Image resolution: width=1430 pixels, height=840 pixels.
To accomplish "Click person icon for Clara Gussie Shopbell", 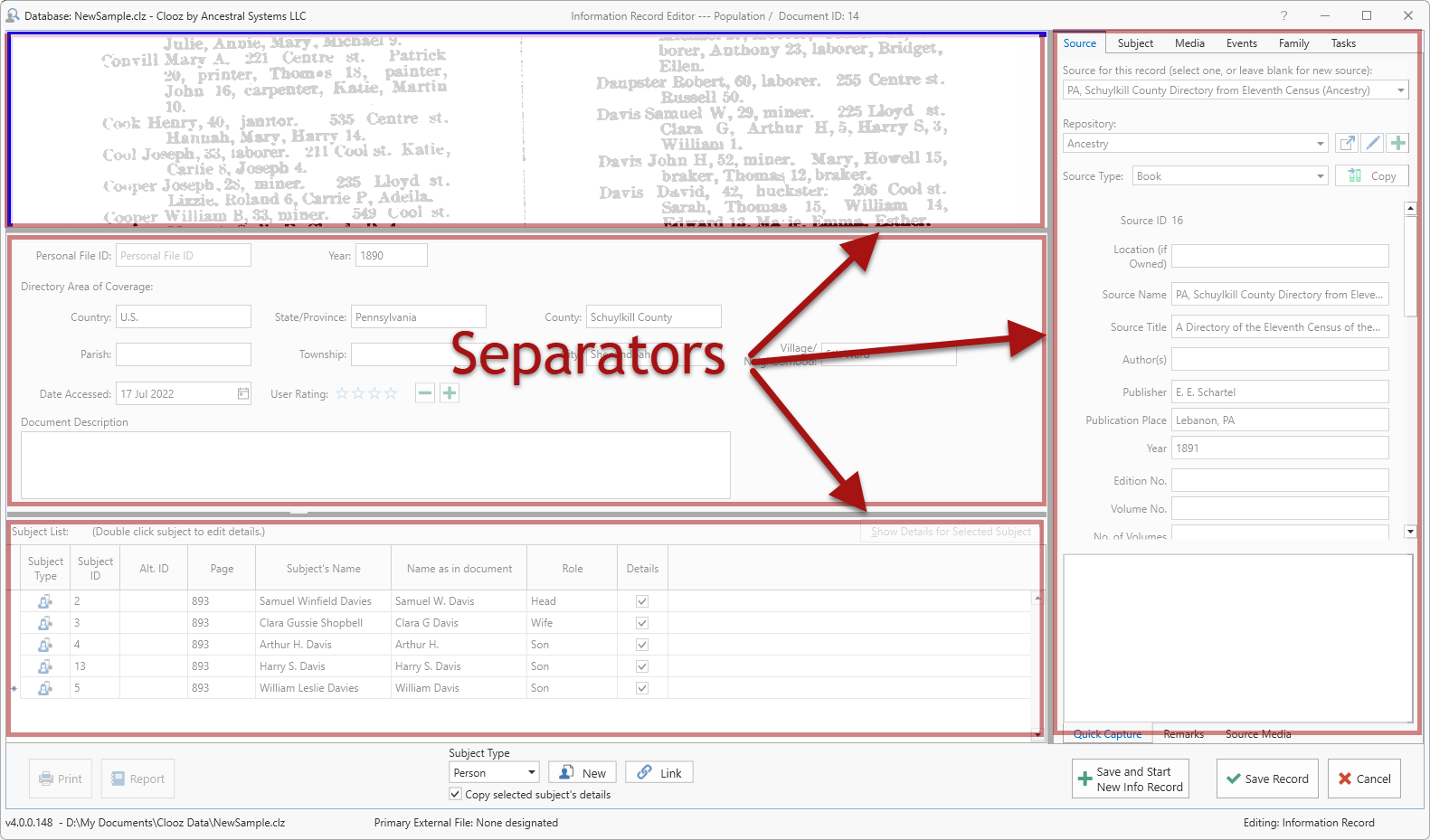I will pyautogui.click(x=45, y=623).
